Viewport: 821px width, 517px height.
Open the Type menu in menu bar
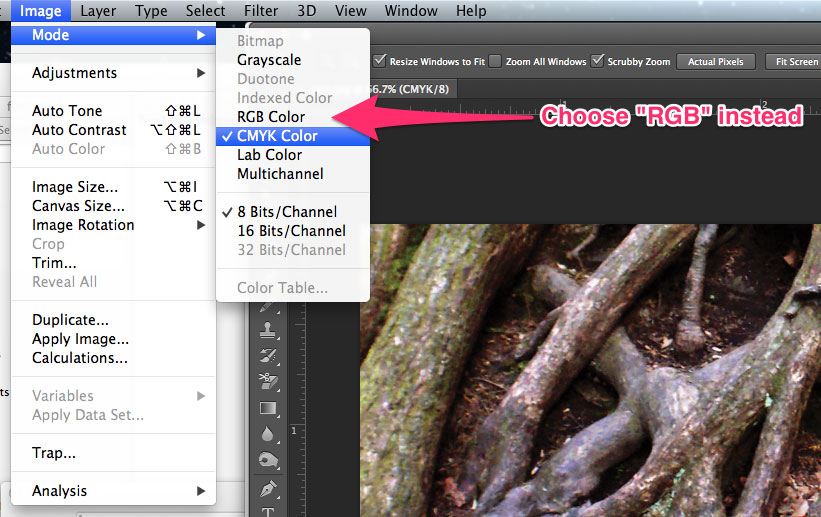tap(151, 10)
